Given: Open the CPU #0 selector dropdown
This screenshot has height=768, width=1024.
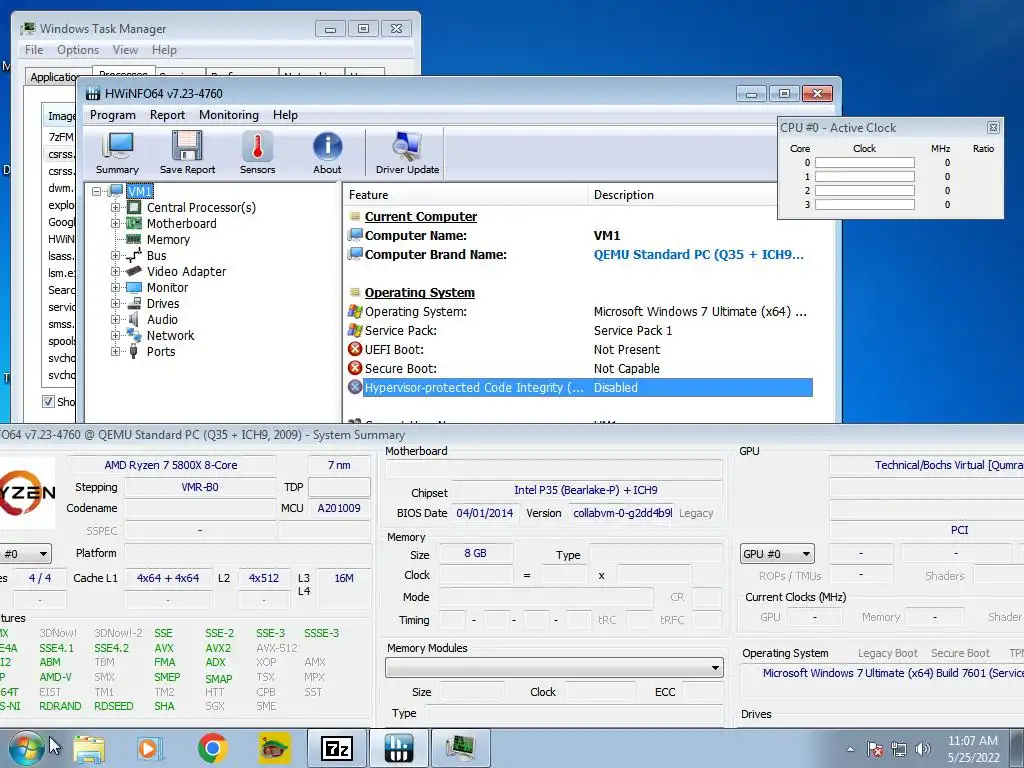Looking at the screenshot, I should 26,554.
